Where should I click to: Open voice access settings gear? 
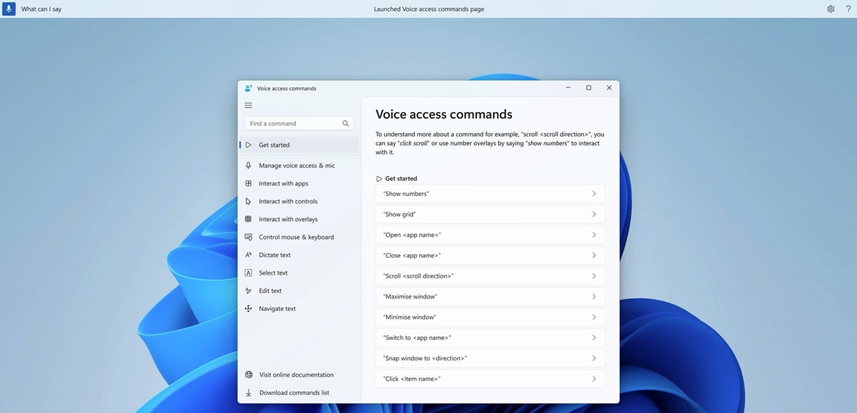tap(830, 9)
